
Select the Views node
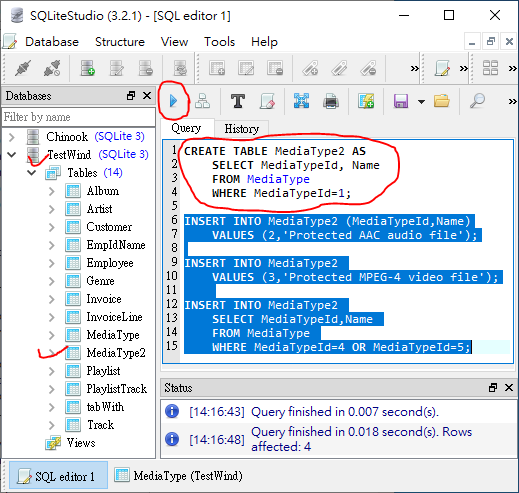81,443
